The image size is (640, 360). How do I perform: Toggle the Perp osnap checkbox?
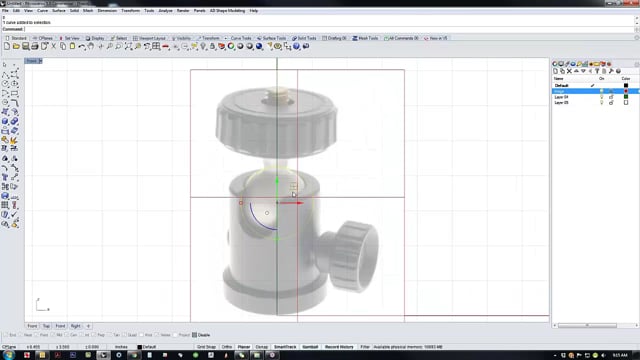pyautogui.click(x=93, y=335)
